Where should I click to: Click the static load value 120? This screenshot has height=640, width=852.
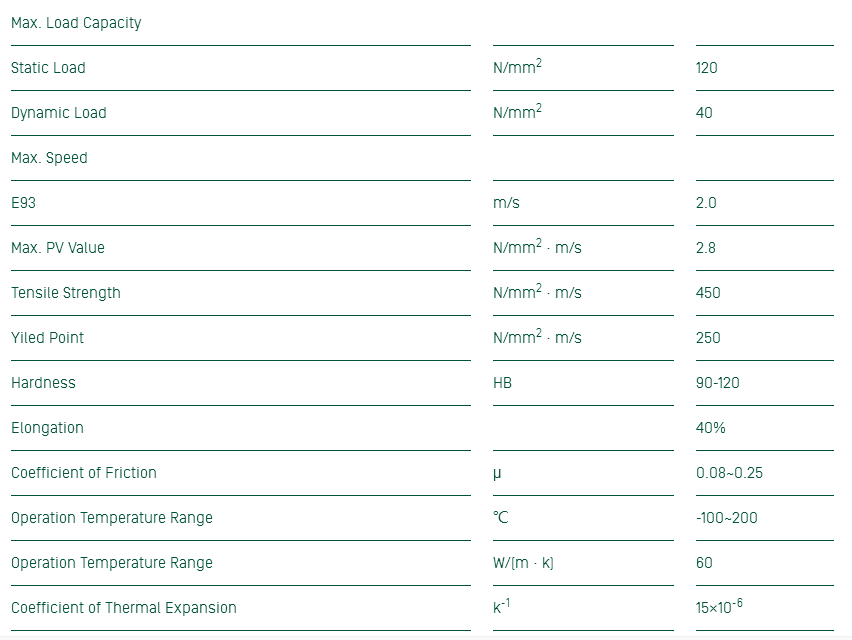pyautogui.click(x=707, y=68)
